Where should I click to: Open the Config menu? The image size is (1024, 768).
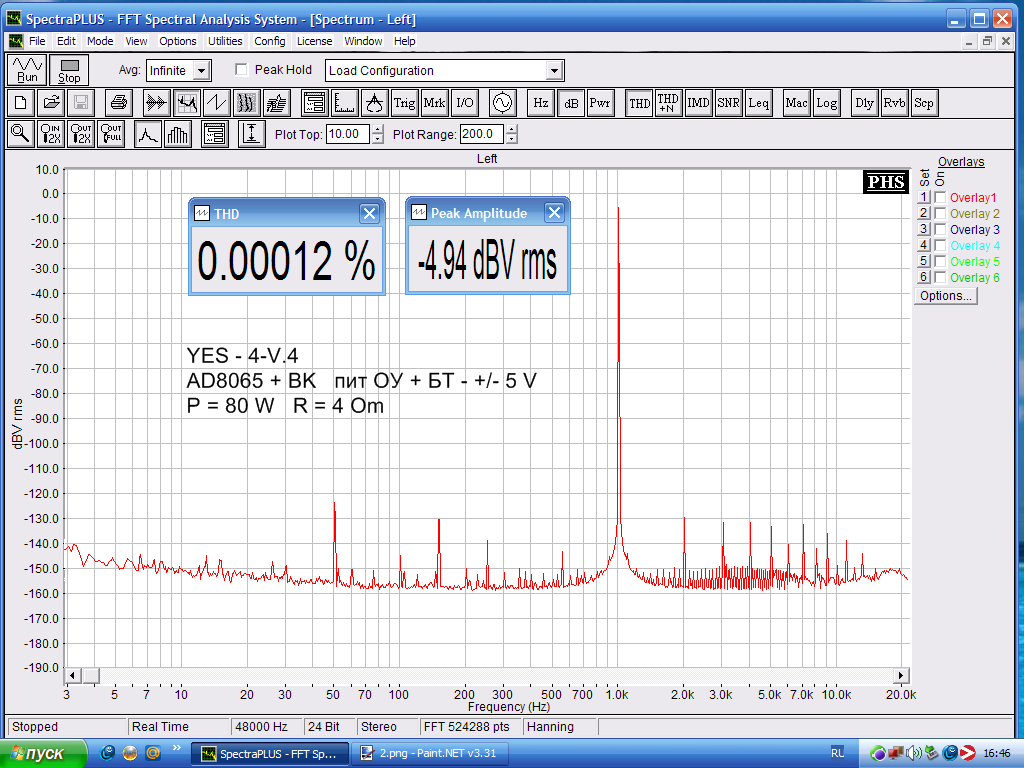pyautogui.click(x=269, y=41)
